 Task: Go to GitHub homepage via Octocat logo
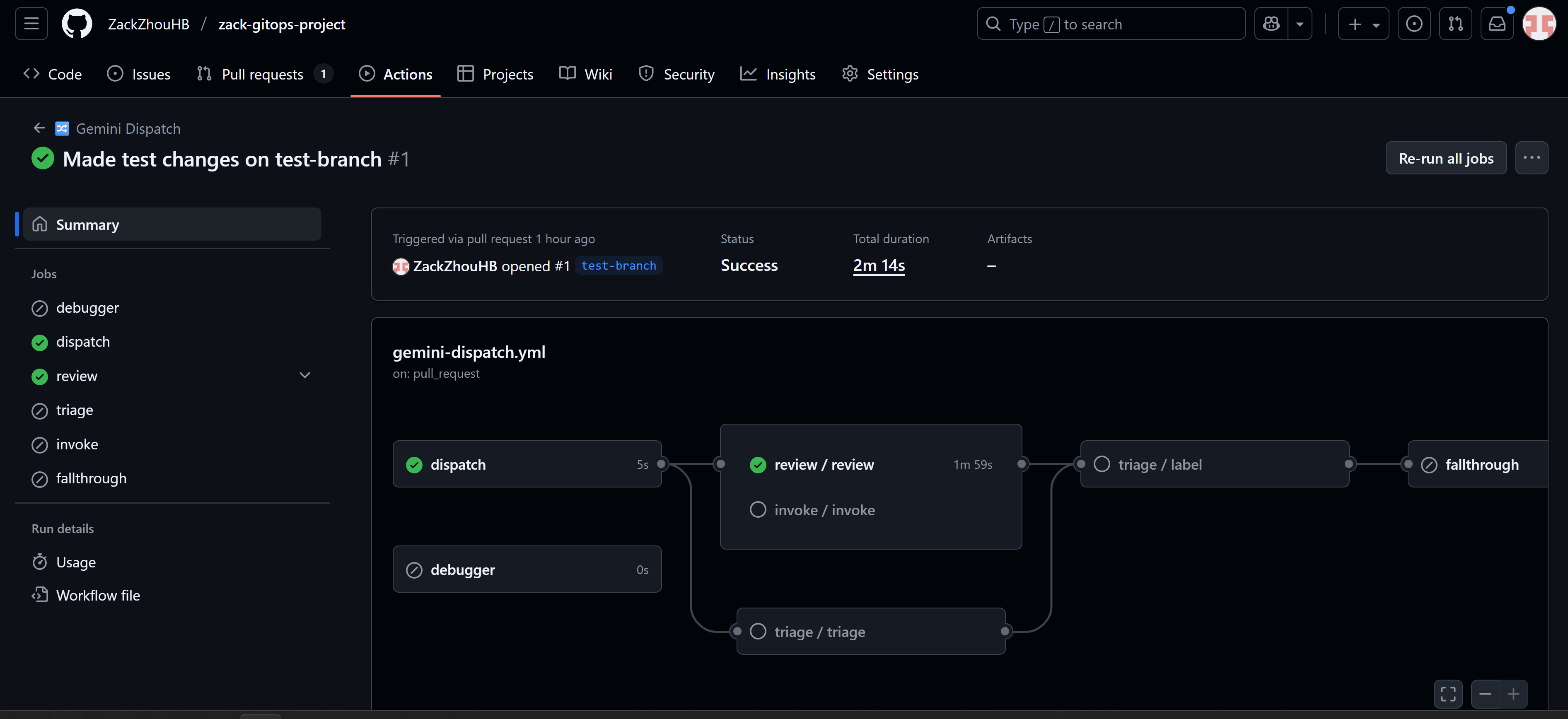point(77,24)
